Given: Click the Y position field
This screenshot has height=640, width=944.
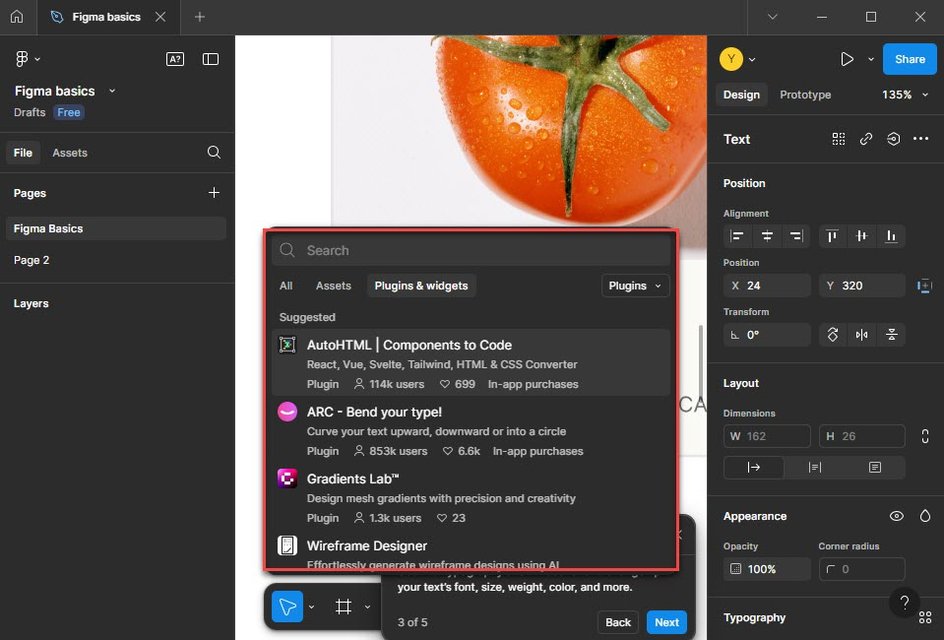Looking at the screenshot, I should click(862, 285).
